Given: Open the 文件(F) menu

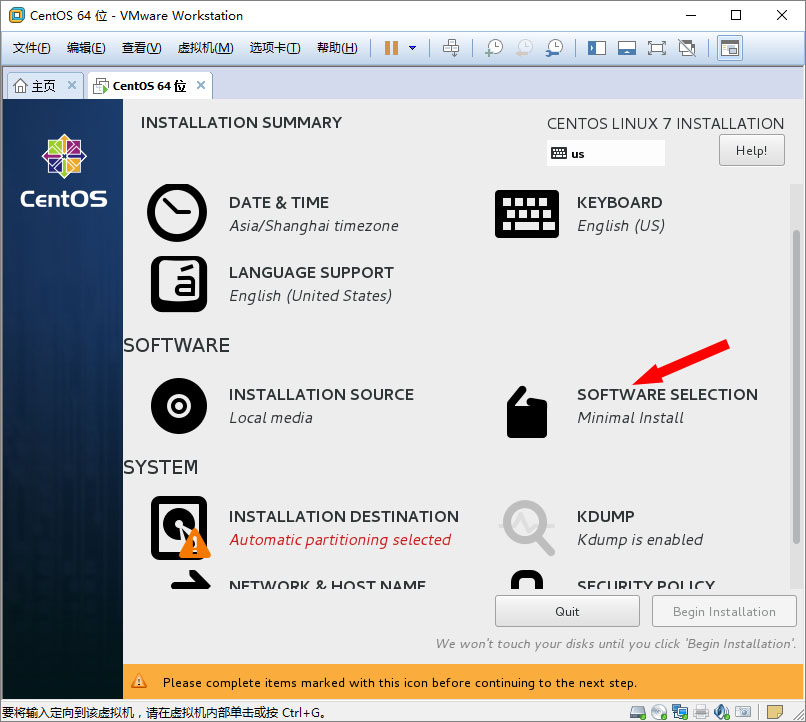Looking at the screenshot, I should coord(31,48).
